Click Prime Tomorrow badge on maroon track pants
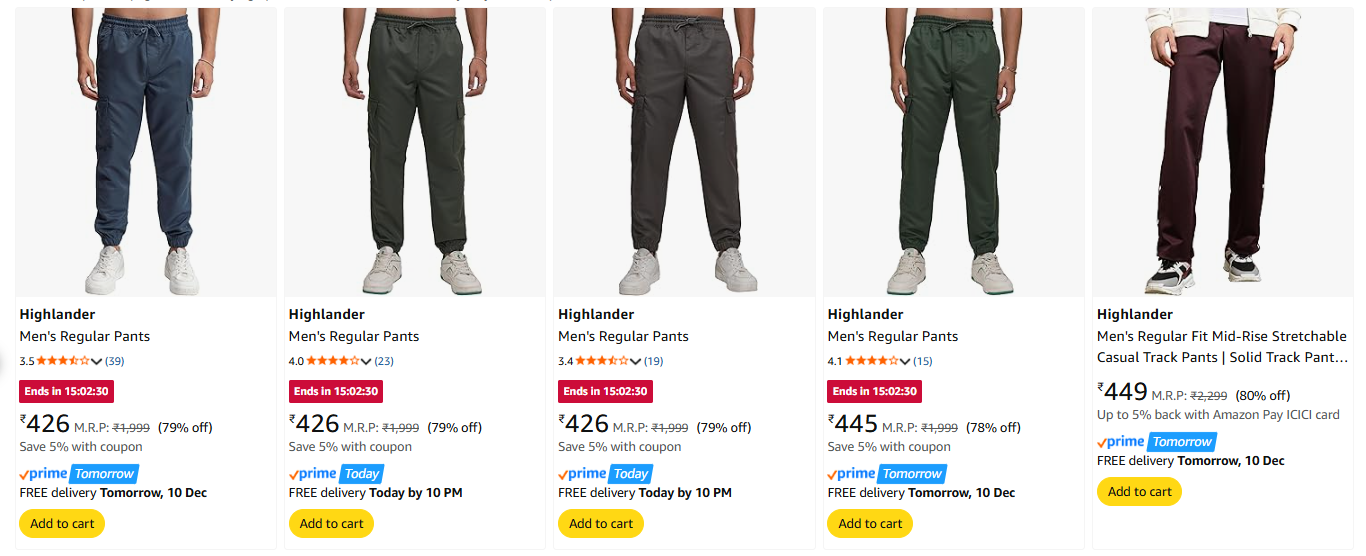The width and height of the screenshot is (1366, 556). coord(1156,442)
